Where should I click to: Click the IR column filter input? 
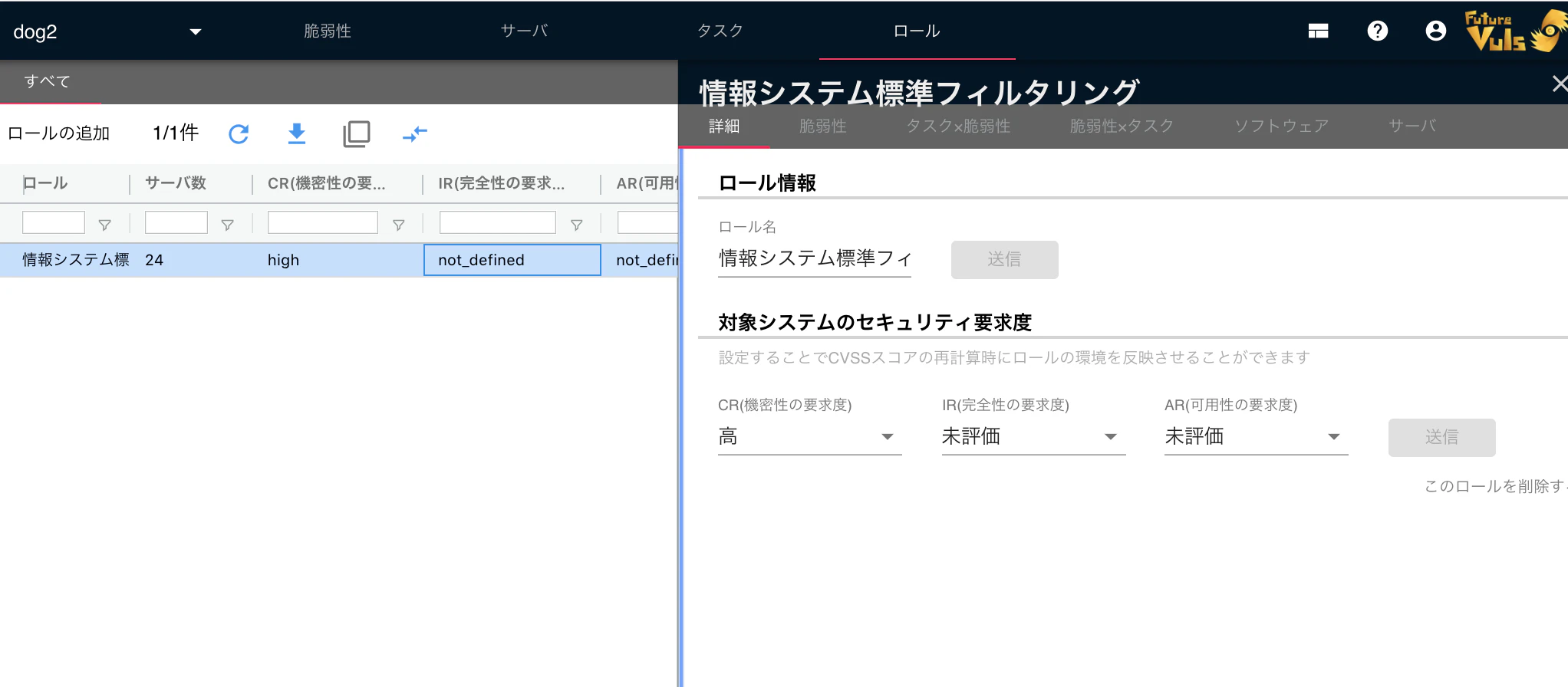(498, 222)
